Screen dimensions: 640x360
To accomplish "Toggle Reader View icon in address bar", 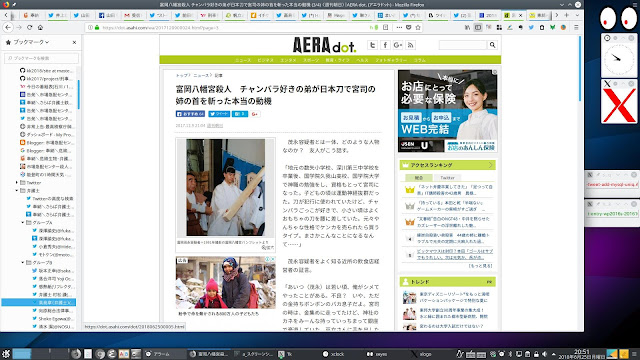I will 386,27.
